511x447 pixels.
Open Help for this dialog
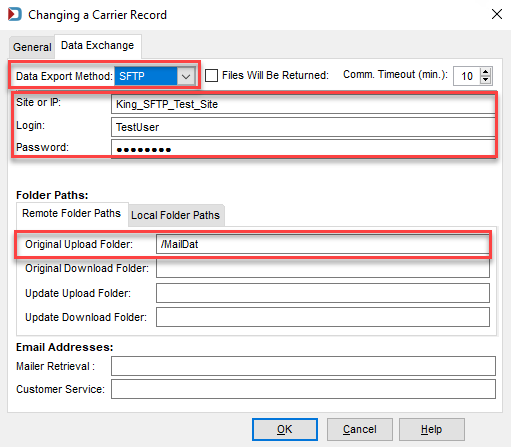click(x=432, y=429)
